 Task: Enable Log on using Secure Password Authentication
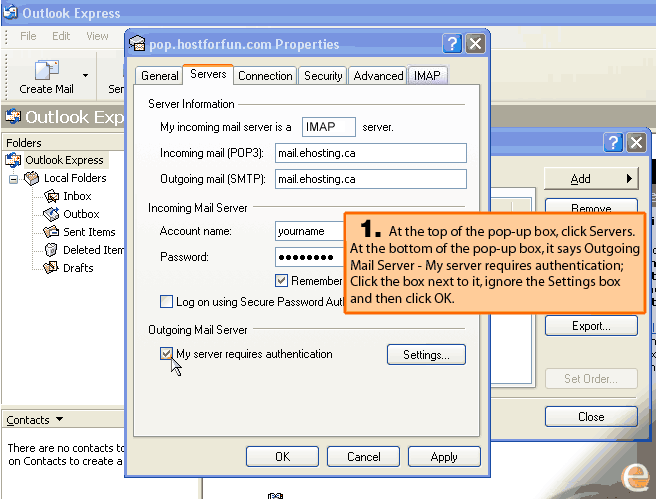point(166,301)
